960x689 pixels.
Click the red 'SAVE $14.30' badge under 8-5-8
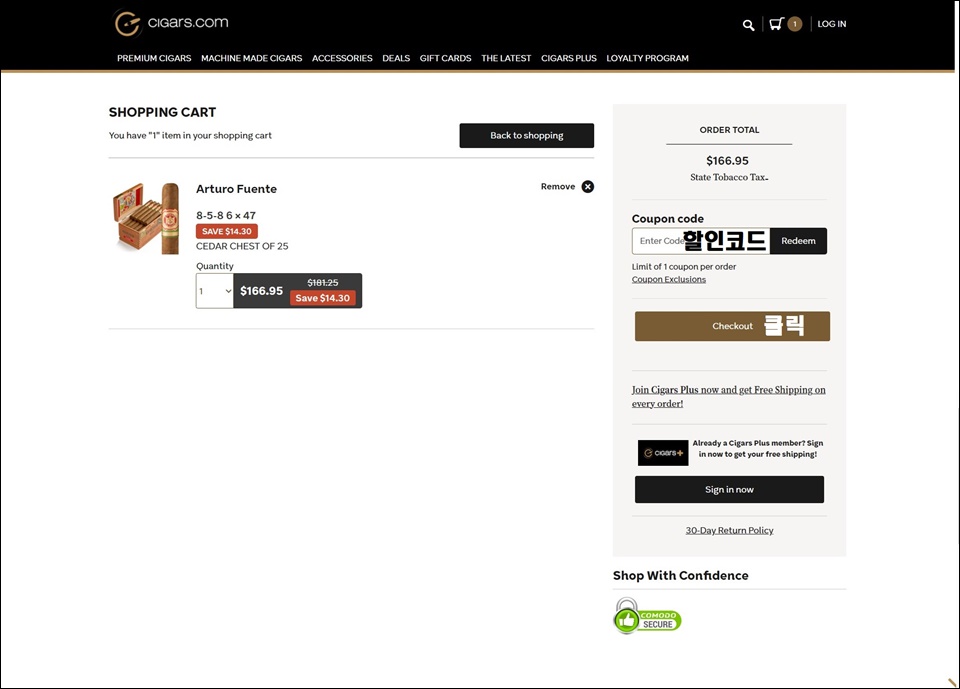(227, 231)
